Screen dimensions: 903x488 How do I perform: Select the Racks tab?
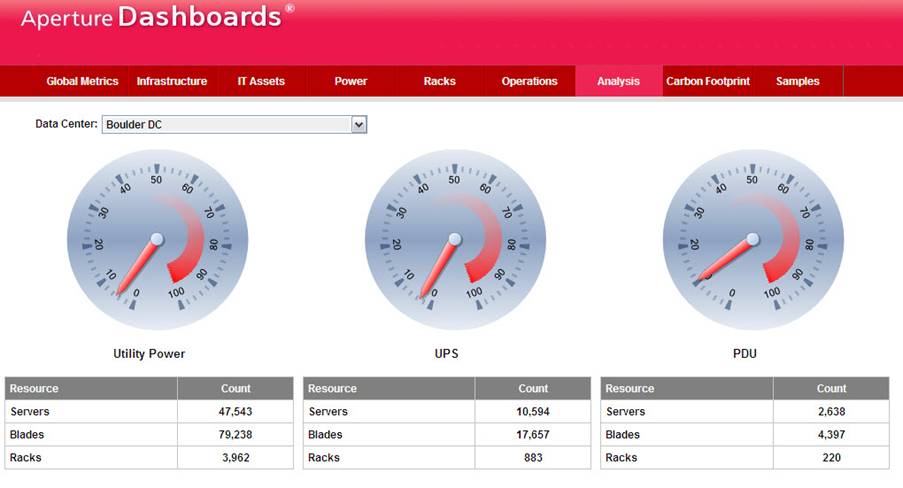click(440, 81)
